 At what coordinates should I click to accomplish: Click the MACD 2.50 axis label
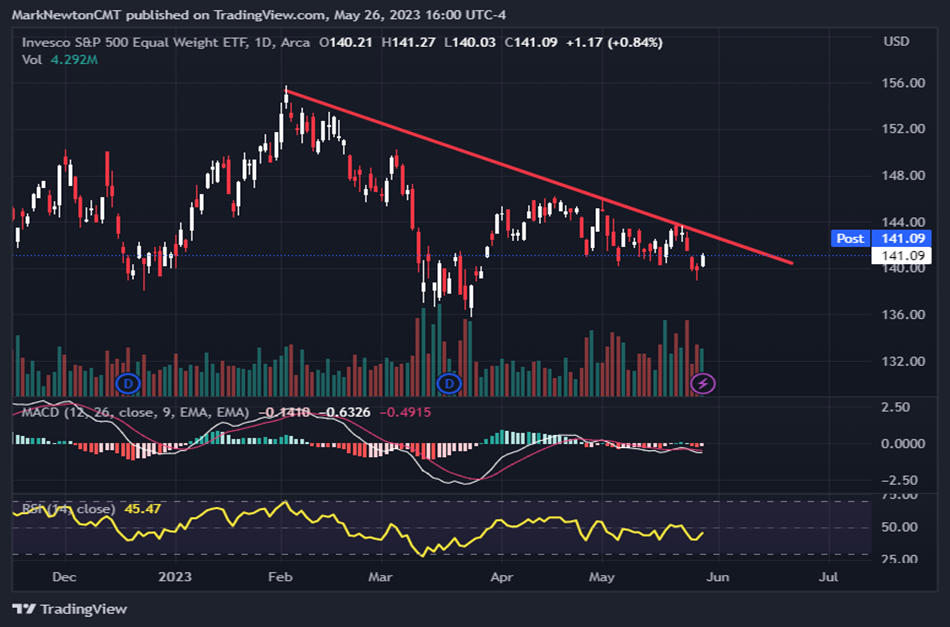coord(896,407)
